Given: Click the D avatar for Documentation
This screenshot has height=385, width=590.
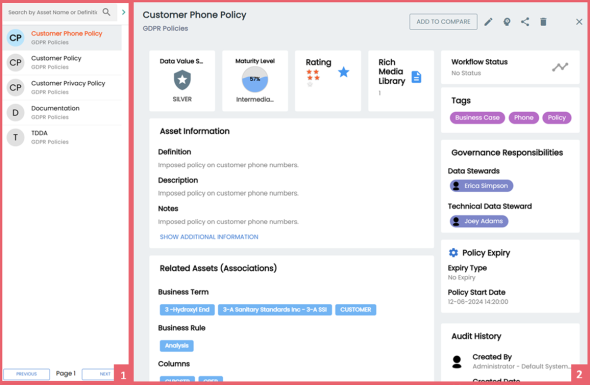Looking at the screenshot, I should pos(15,113).
